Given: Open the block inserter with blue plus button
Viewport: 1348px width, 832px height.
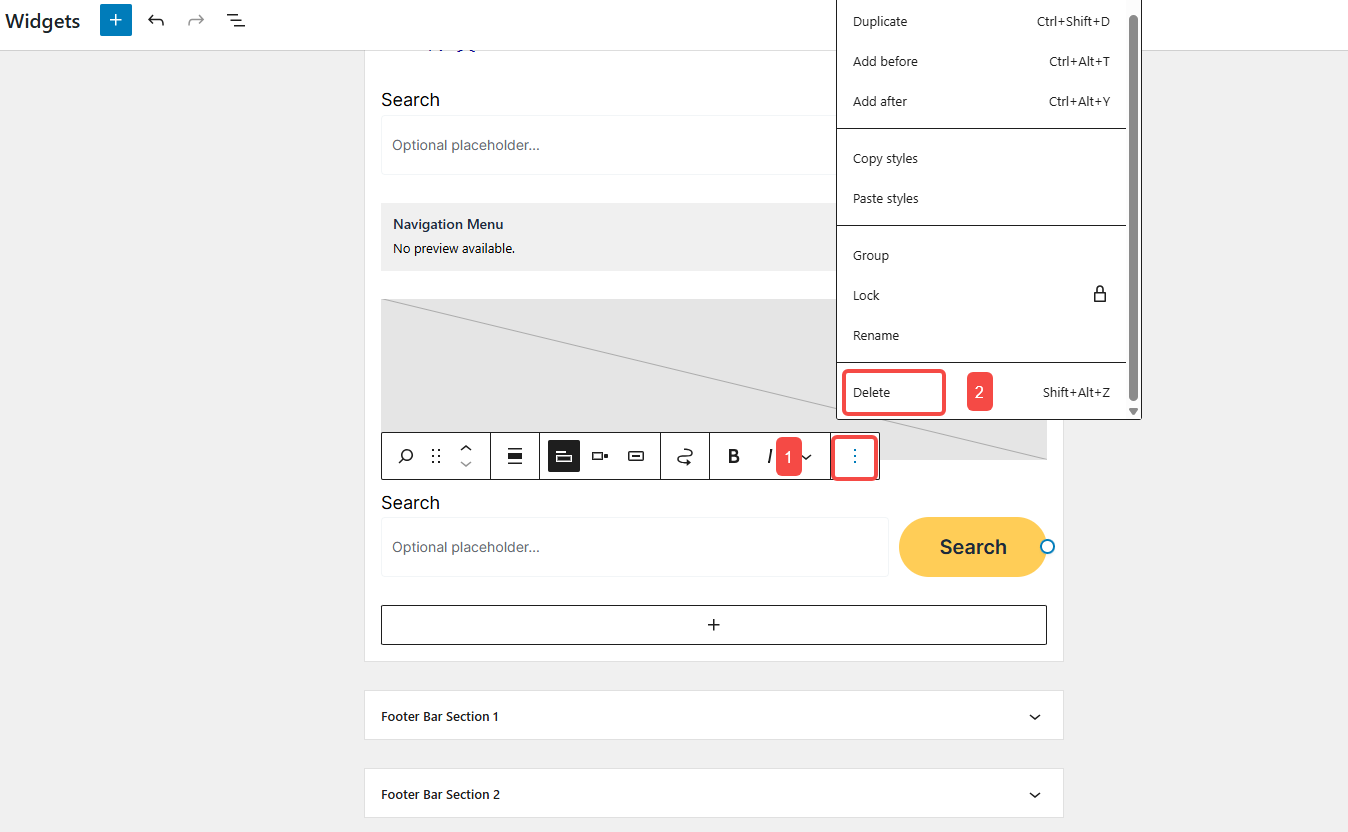Looking at the screenshot, I should pos(115,20).
